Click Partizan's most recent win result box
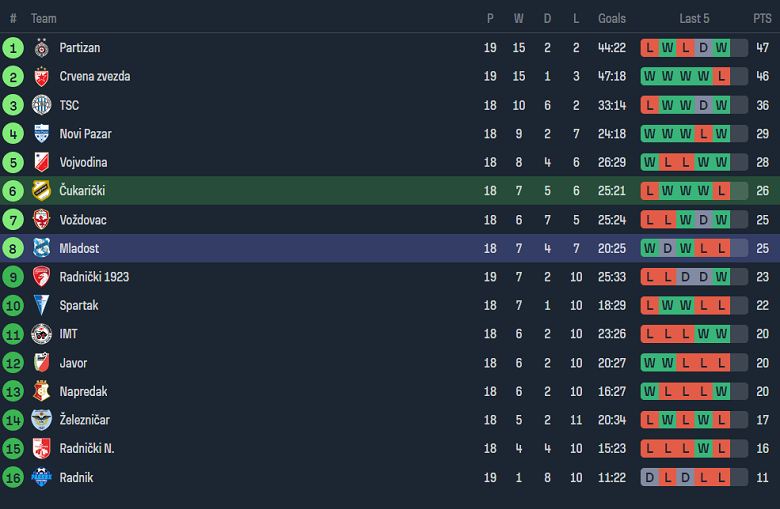Image resolution: width=780 pixels, height=509 pixels. [721, 48]
